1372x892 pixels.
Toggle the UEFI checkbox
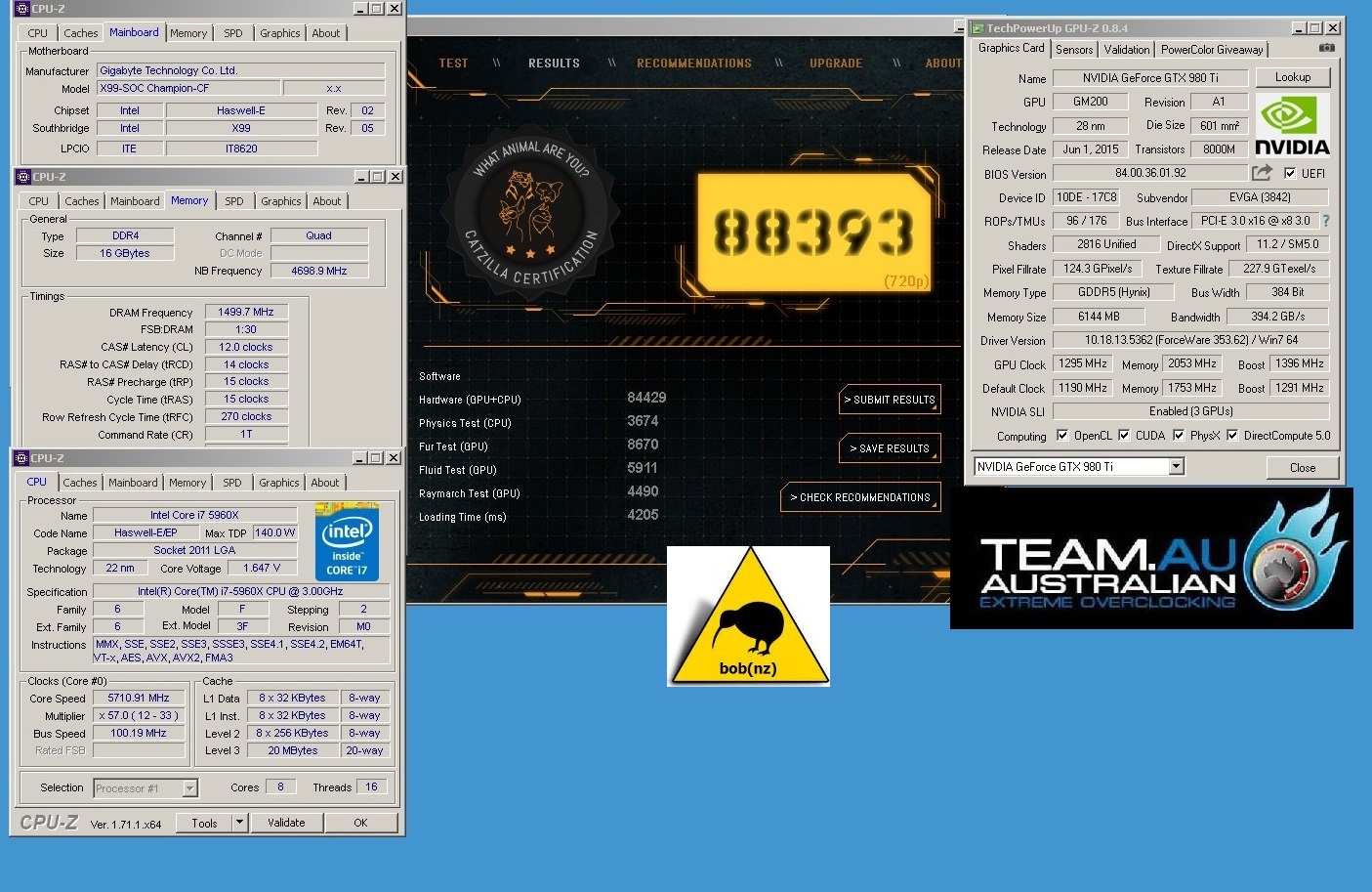click(1290, 174)
